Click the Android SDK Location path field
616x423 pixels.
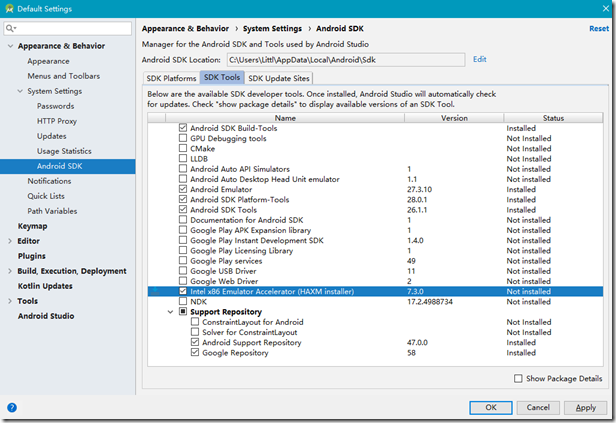346,60
